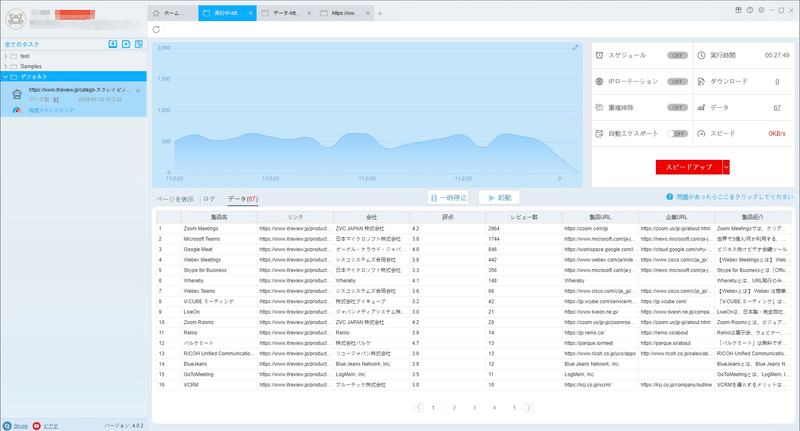The height and width of the screenshot is (431, 800).
Task: Click the データ数 67 link in sidebar
Action: click(56, 99)
